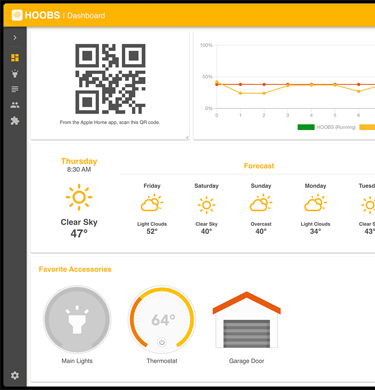Click the 47° current temperature
The image size is (375, 390).
pyautogui.click(x=79, y=233)
